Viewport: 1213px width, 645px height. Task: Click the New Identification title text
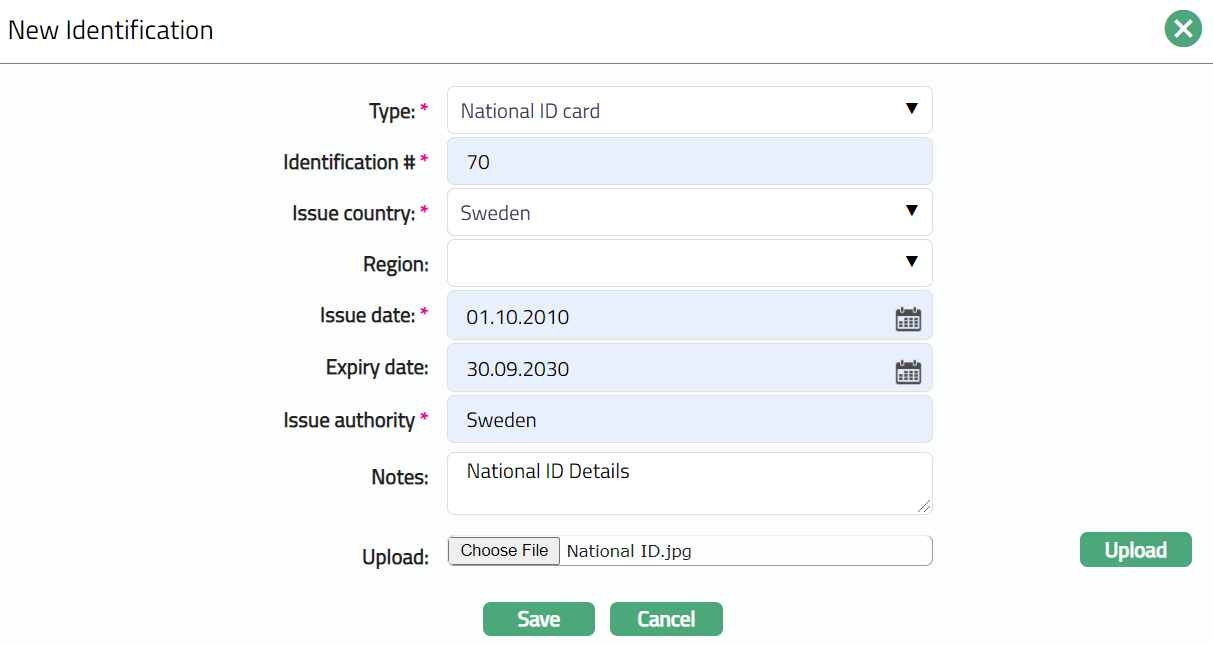pos(111,30)
